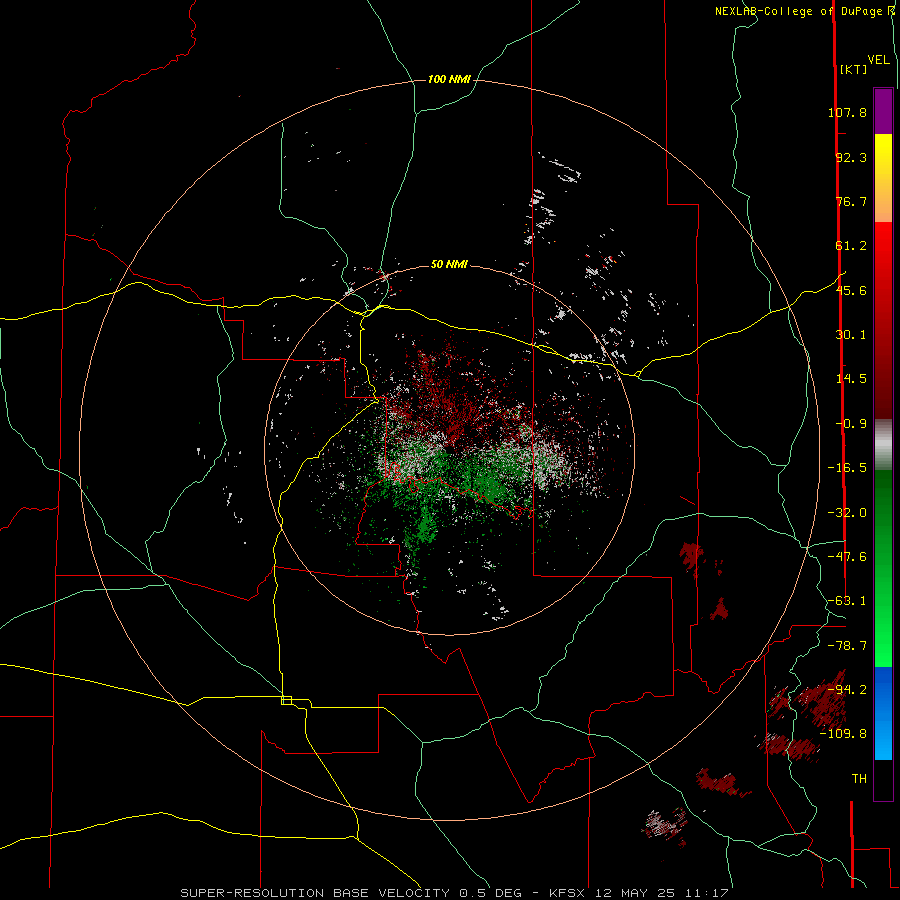The height and width of the screenshot is (900, 900).
Task: Click the 45.6 legend value
Action: coord(851,290)
